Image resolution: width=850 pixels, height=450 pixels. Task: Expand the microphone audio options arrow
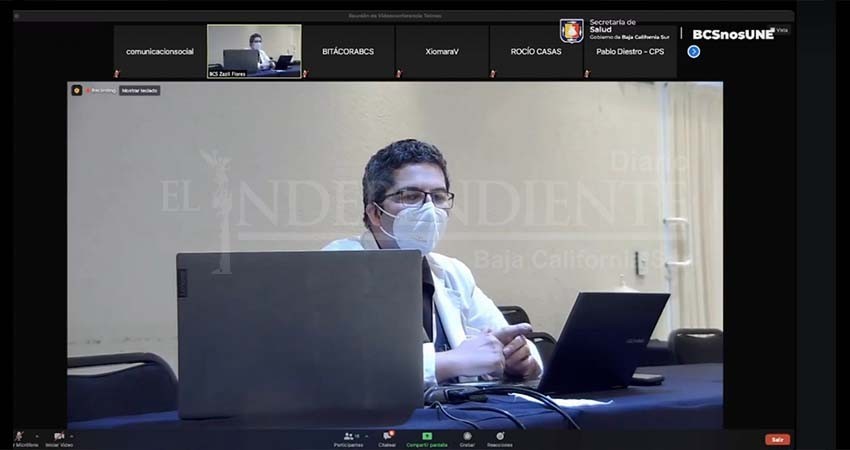pos(36,436)
